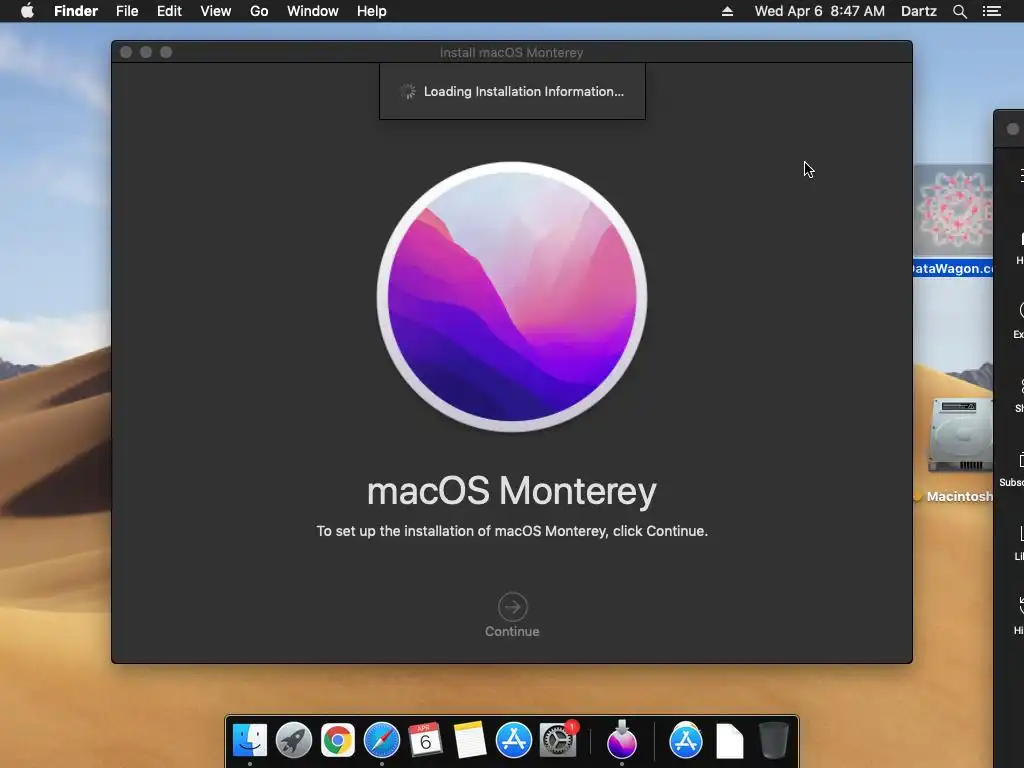The width and height of the screenshot is (1024, 768).
Task: Click Install macOS Monterey Dock icon
Action: [621, 740]
